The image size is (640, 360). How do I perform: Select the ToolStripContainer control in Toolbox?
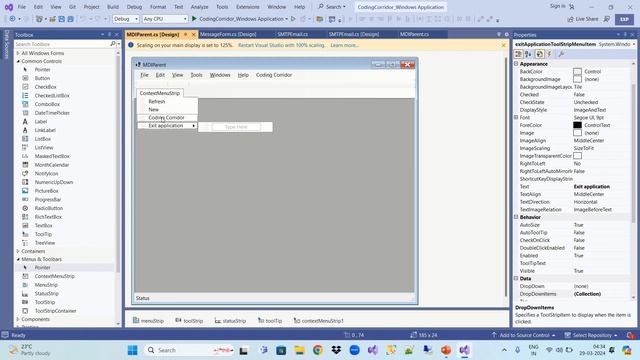(x=56, y=311)
